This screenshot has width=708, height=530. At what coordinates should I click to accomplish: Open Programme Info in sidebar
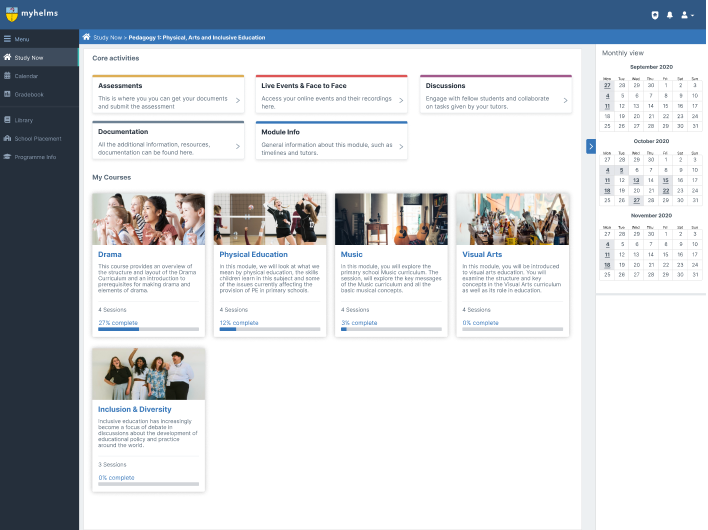[x=34, y=157]
